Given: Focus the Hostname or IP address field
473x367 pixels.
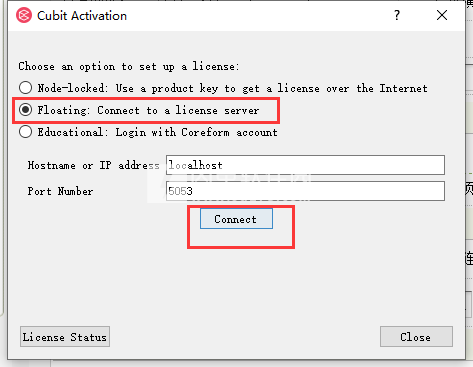Looking at the screenshot, I should click(x=305, y=165).
